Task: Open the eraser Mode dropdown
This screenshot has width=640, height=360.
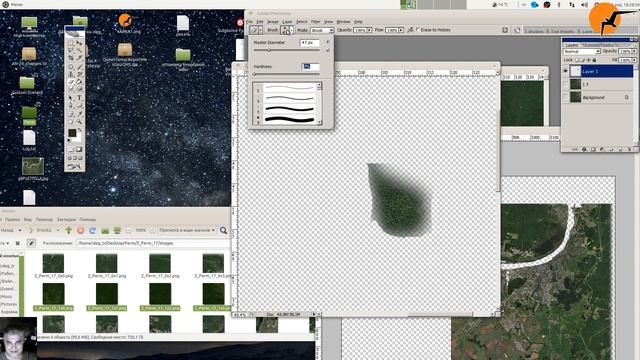Action: [x=322, y=30]
